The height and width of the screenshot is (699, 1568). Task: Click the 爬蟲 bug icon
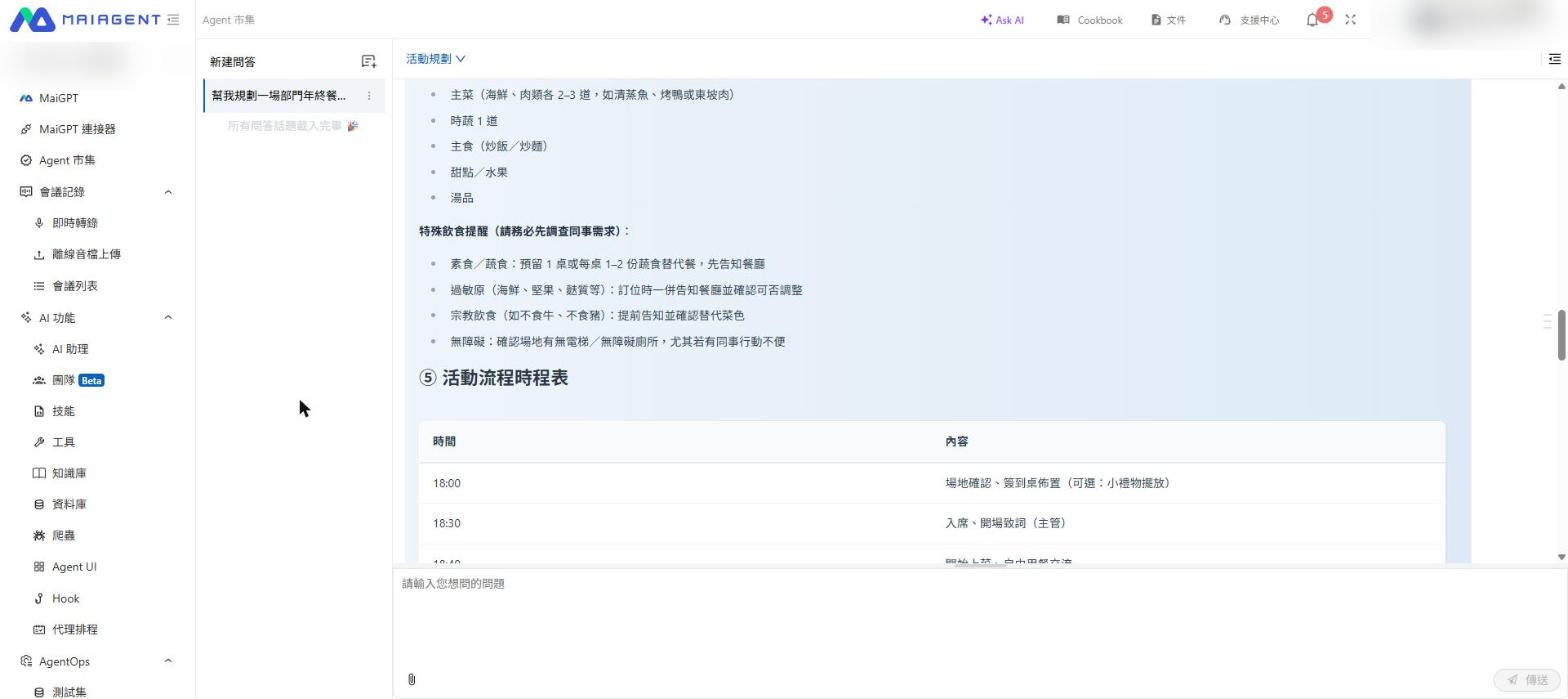(x=39, y=536)
